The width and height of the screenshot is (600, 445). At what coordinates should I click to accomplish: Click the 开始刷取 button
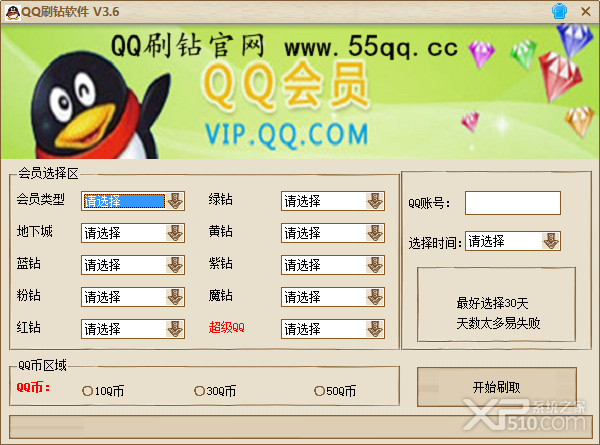[x=497, y=387]
